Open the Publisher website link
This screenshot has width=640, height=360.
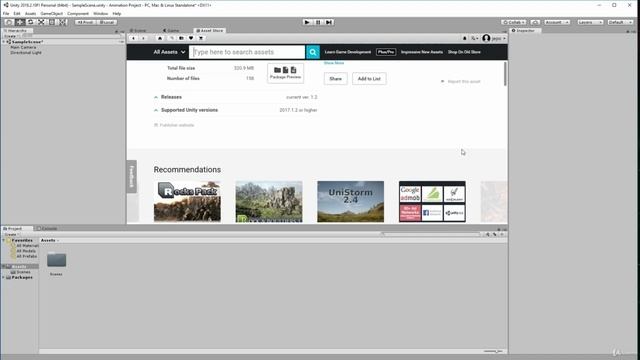click(174, 125)
